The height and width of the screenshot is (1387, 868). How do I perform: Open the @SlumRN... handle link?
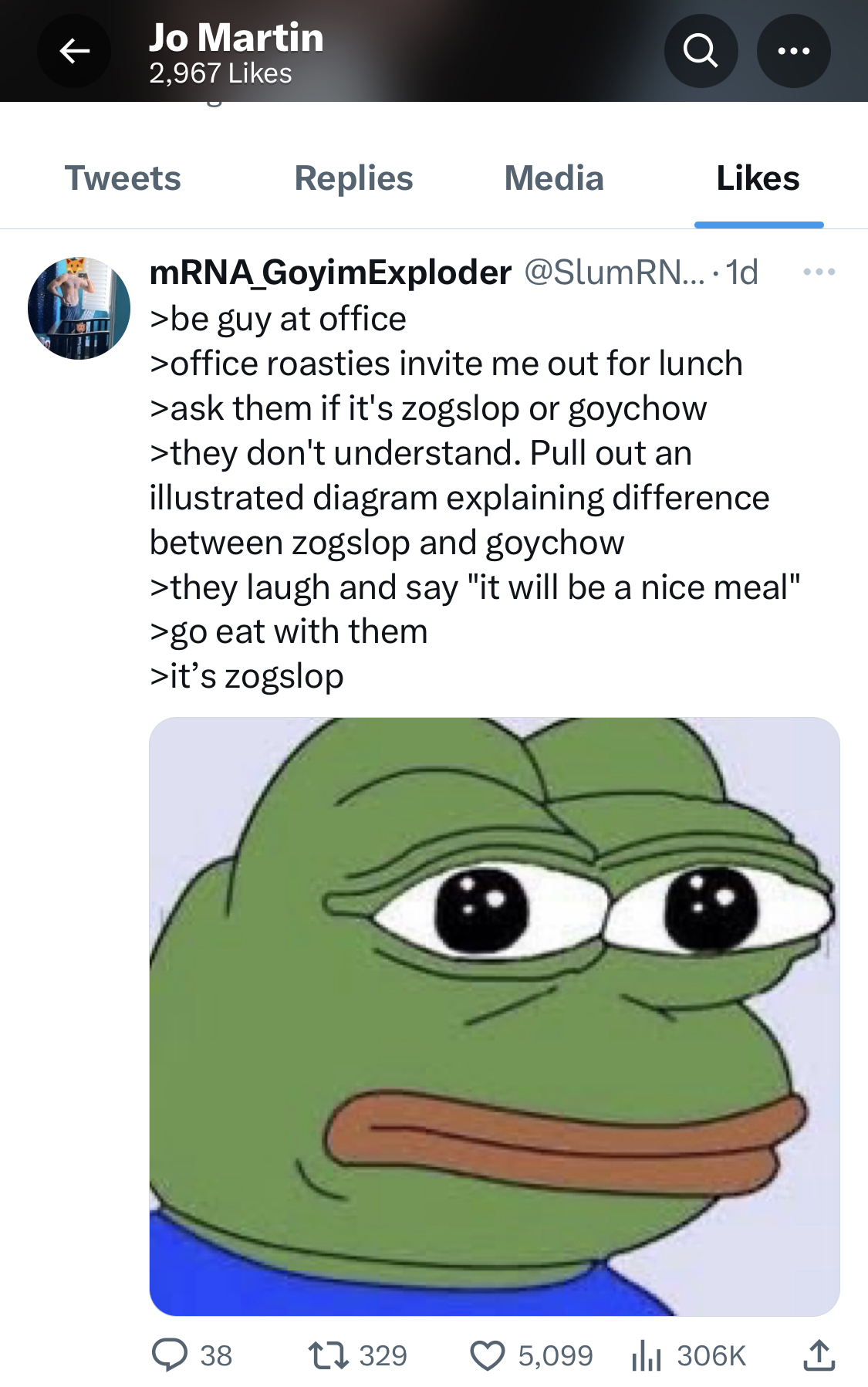(x=614, y=272)
